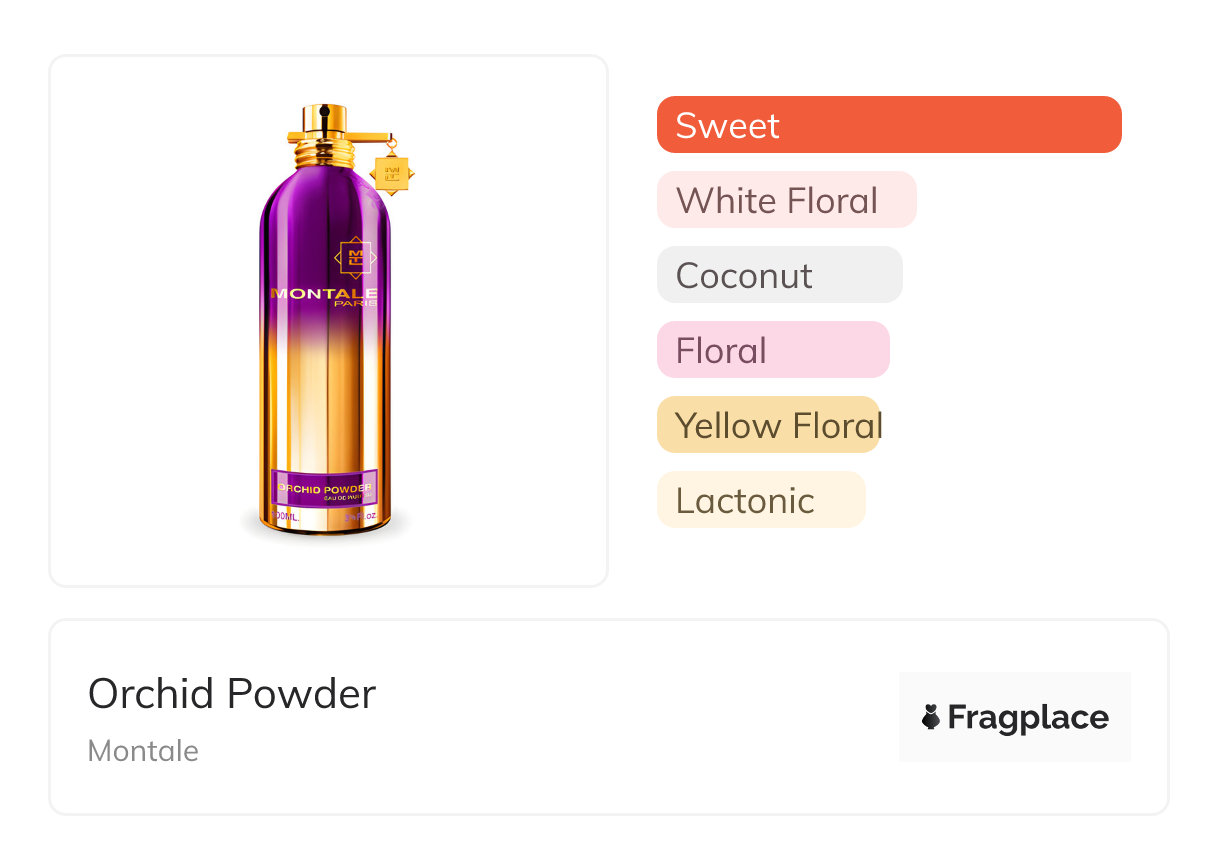Viewport: 1218px width, 864px height.
Task: Click the purple Orchid Powder label on bottle
Action: 324,488
